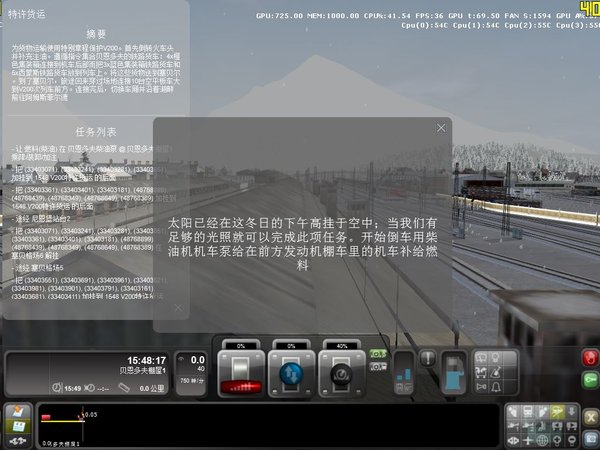Viewport: 600px width, 450px height.
Task: Click the 摘要 heading
Action: tap(96, 34)
